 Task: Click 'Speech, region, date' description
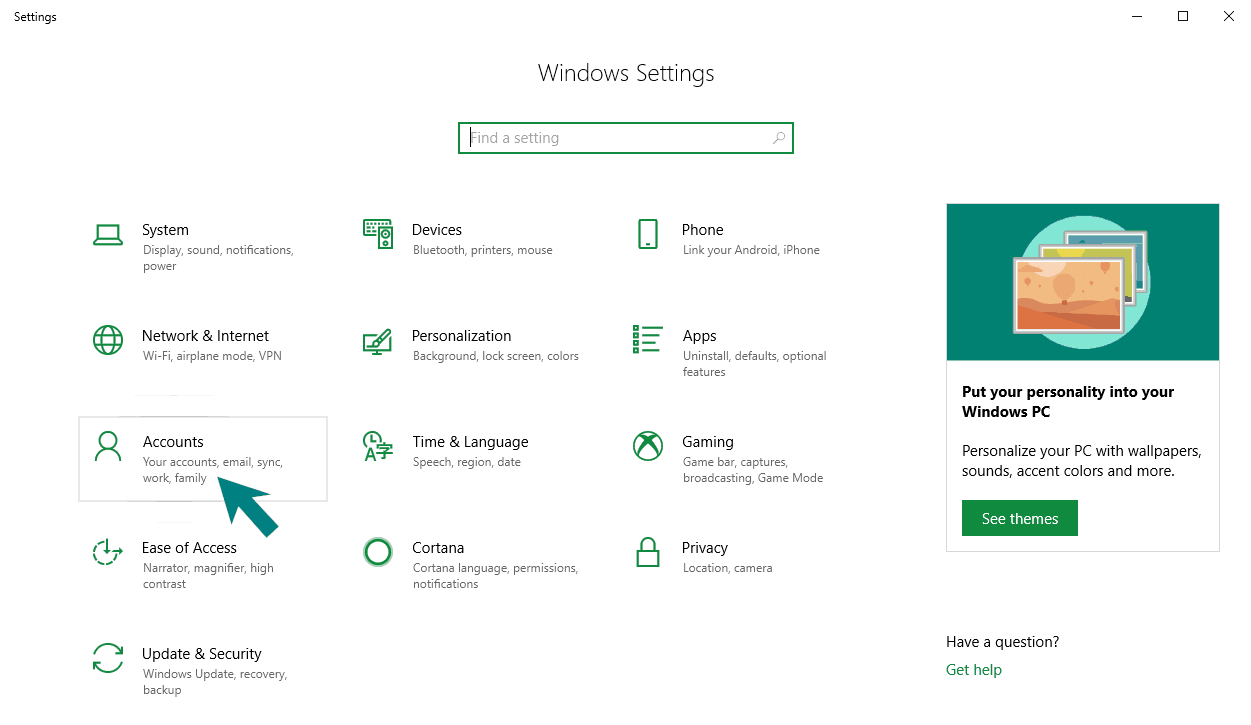tap(467, 462)
